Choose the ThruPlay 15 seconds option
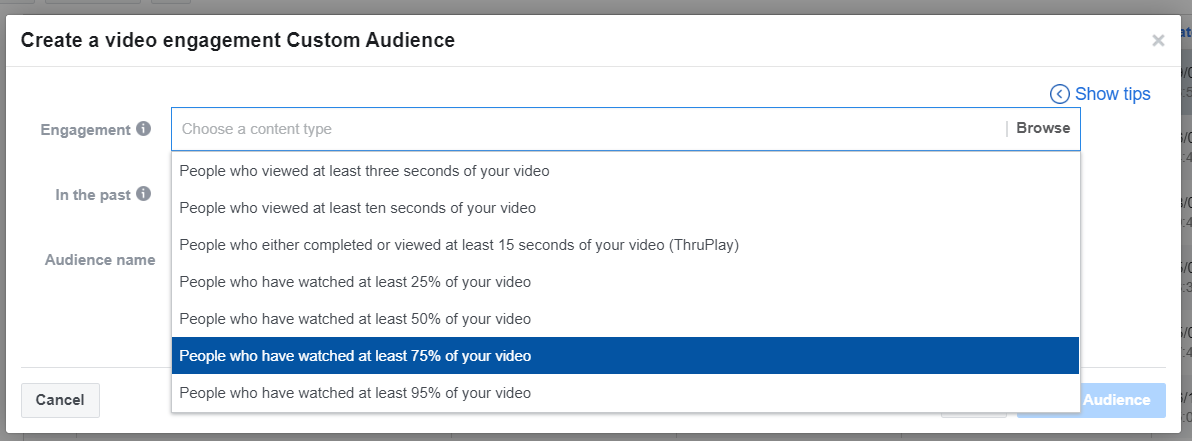Image resolution: width=1192 pixels, height=441 pixels. coord(625,245)
